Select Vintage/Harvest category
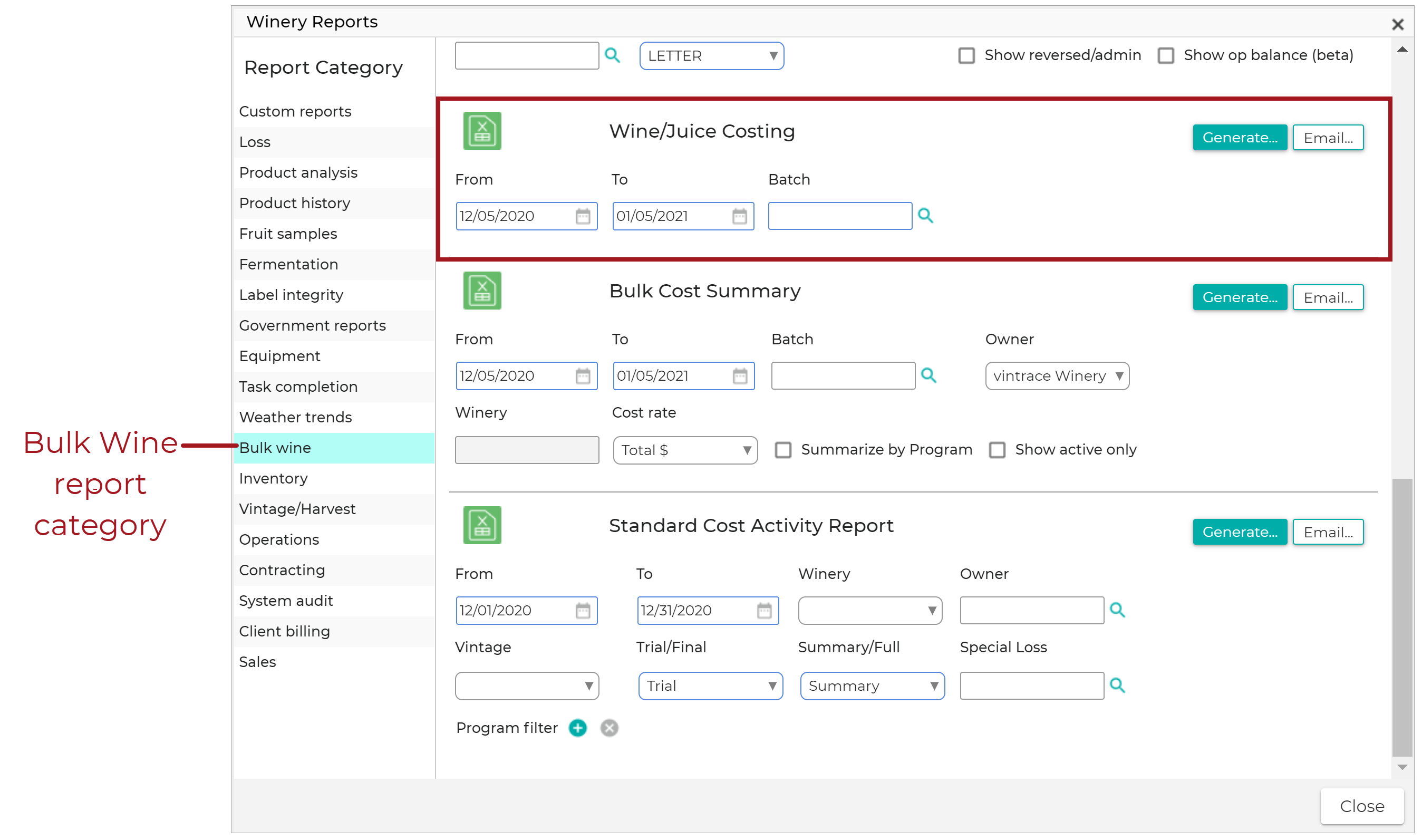Screen dimensions: 1422x840 coord(334,509)
